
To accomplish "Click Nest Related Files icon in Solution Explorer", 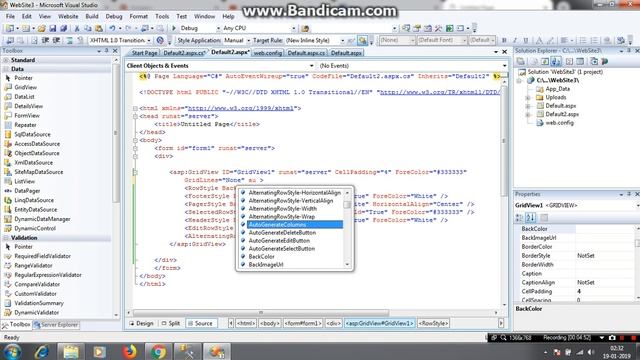I will tap(556, 62).
